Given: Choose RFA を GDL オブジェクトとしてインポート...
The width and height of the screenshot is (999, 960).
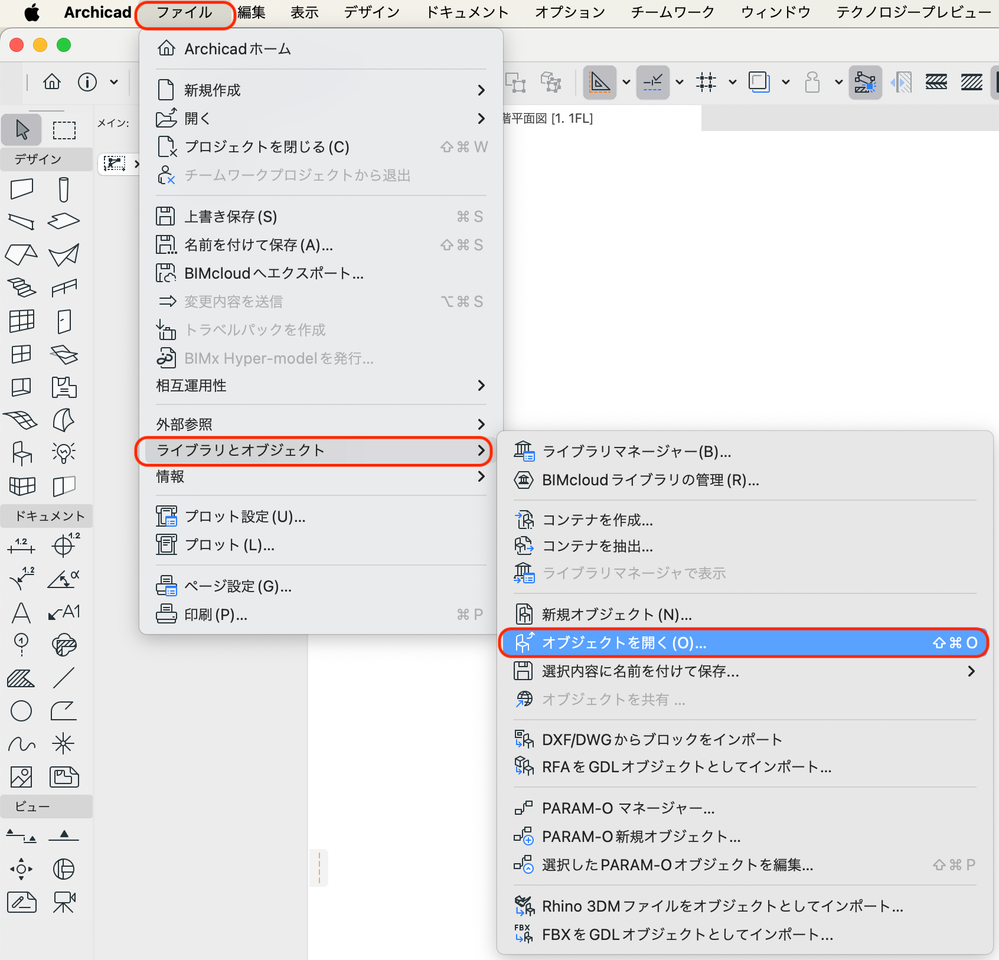Looking at the screenshot, I should (x=745, y=767).
